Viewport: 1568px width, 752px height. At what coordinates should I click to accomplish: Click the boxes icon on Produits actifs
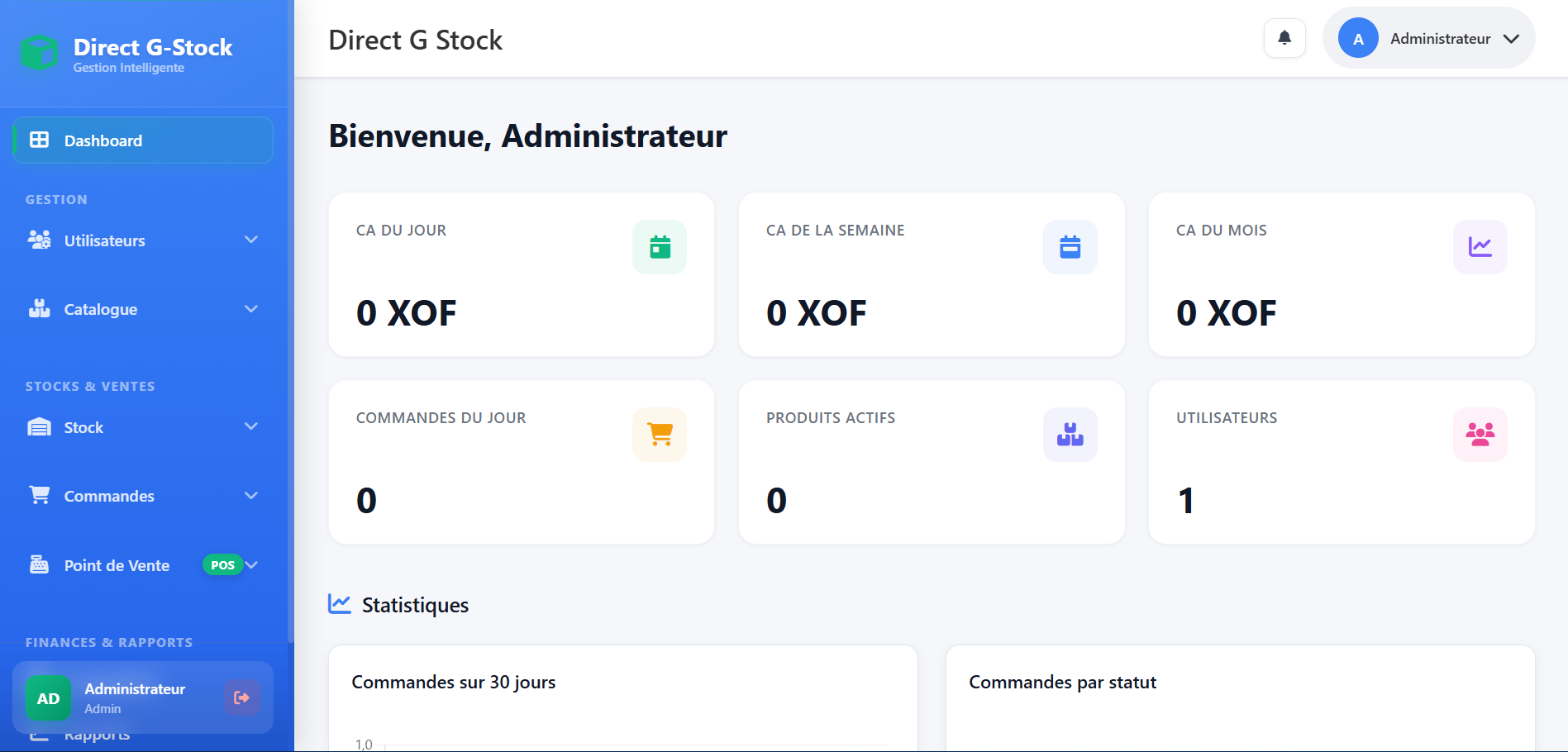click(1070, 435)
